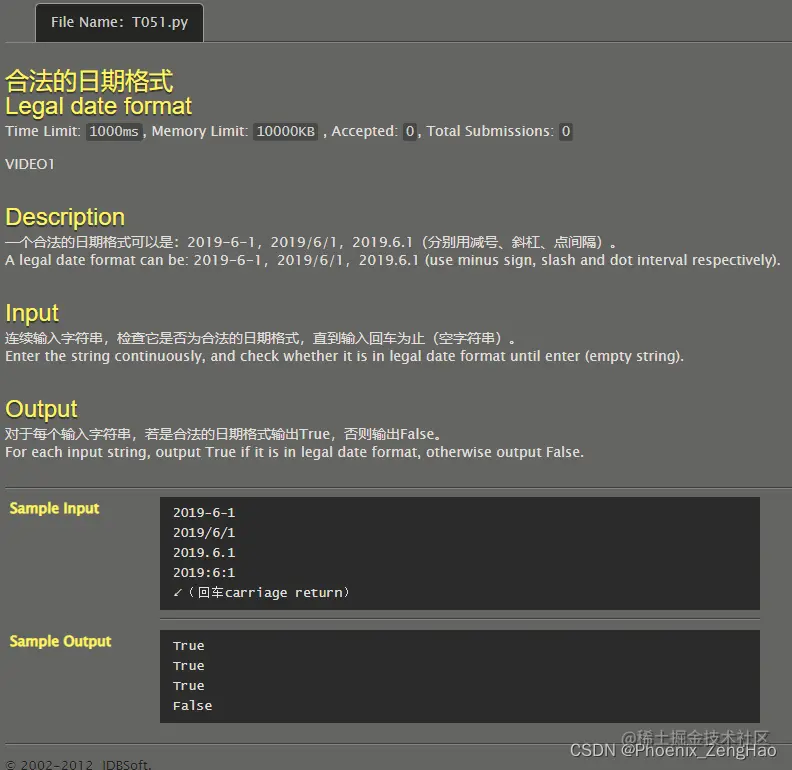Click the copyright 2002-2012 JDBSoft footer text
The width and height of the screenshot is (792, 770).
point(78,764)
